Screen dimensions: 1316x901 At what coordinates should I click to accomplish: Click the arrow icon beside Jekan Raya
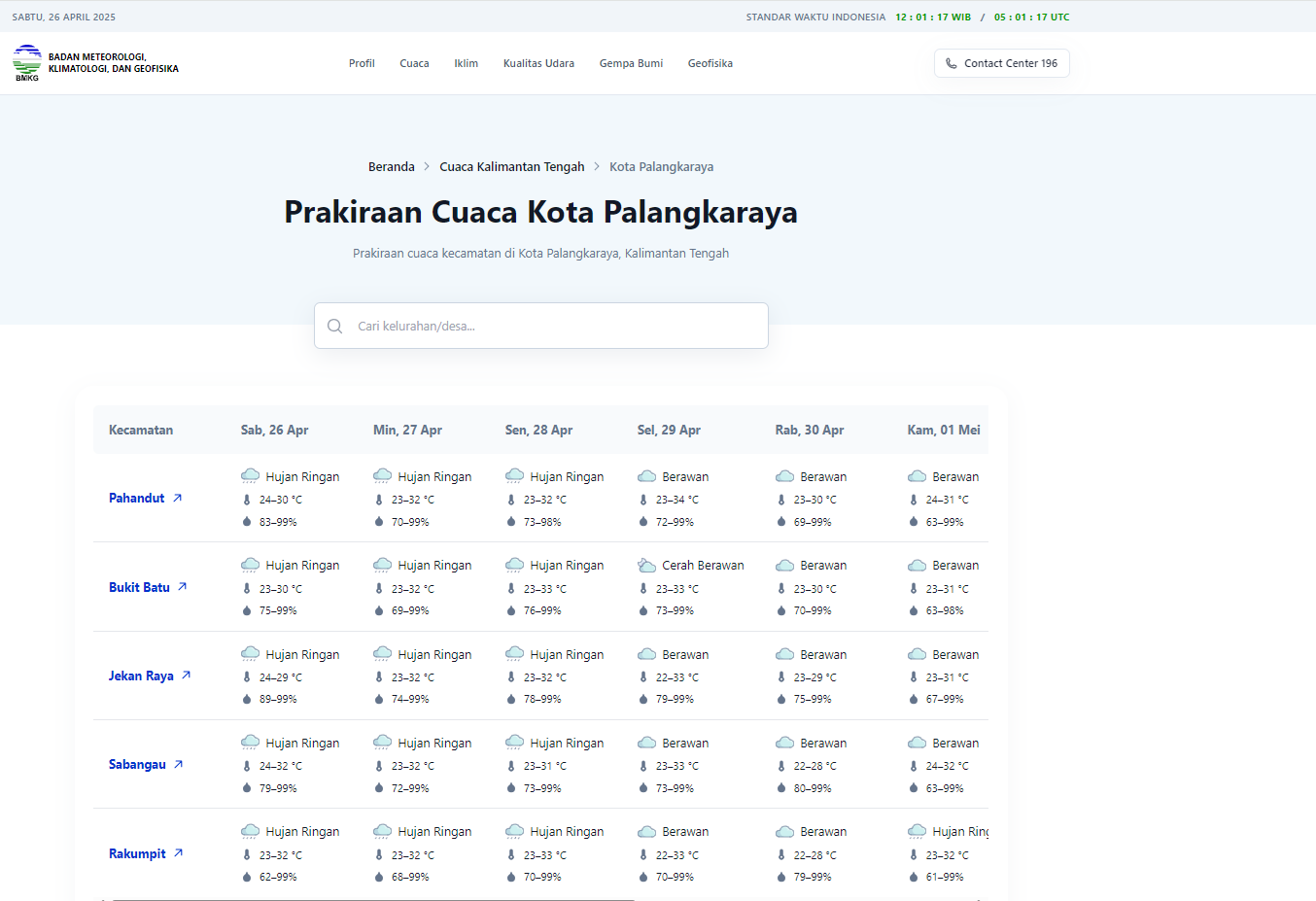187,676
